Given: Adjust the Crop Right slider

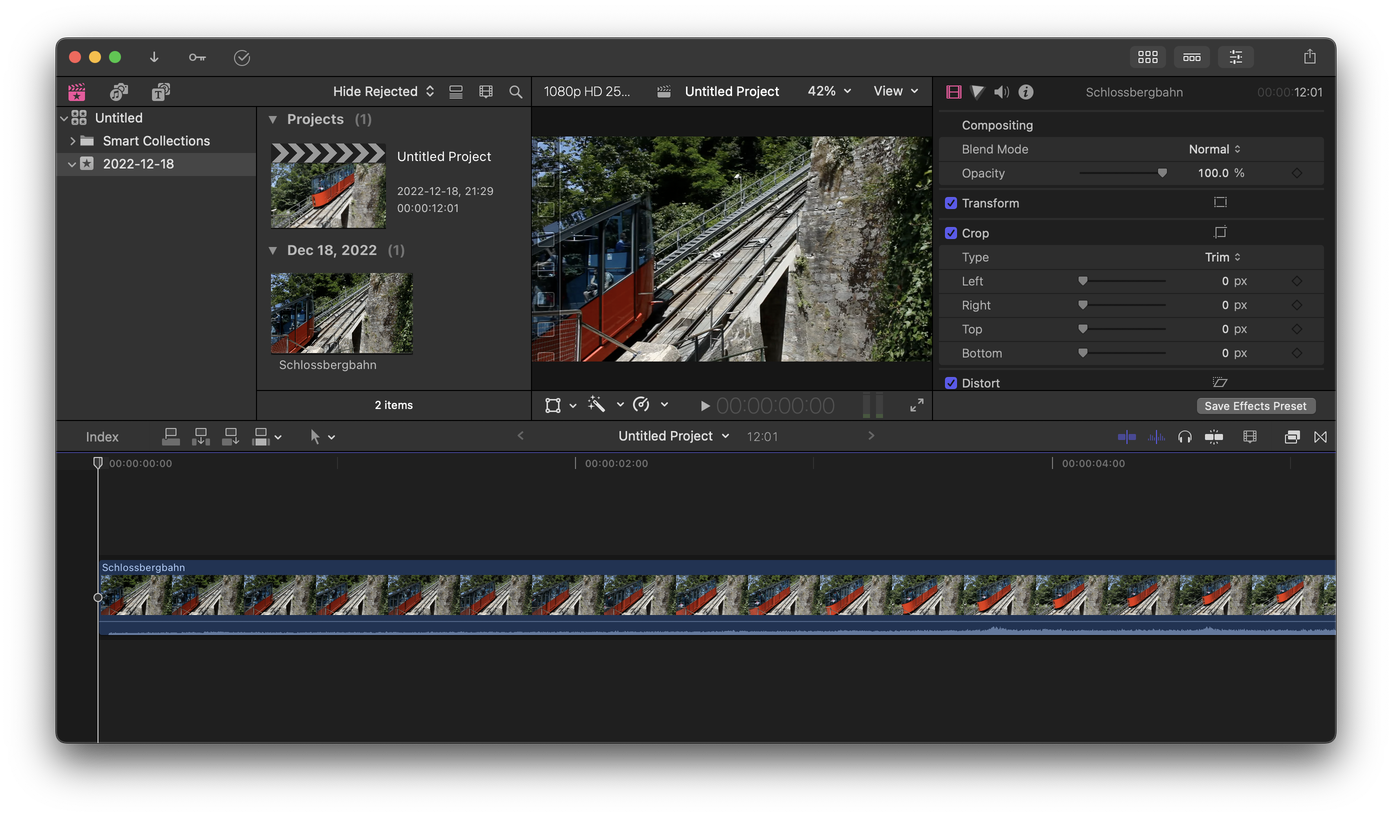Looking at the screenshot, I should coord(1123,305).
